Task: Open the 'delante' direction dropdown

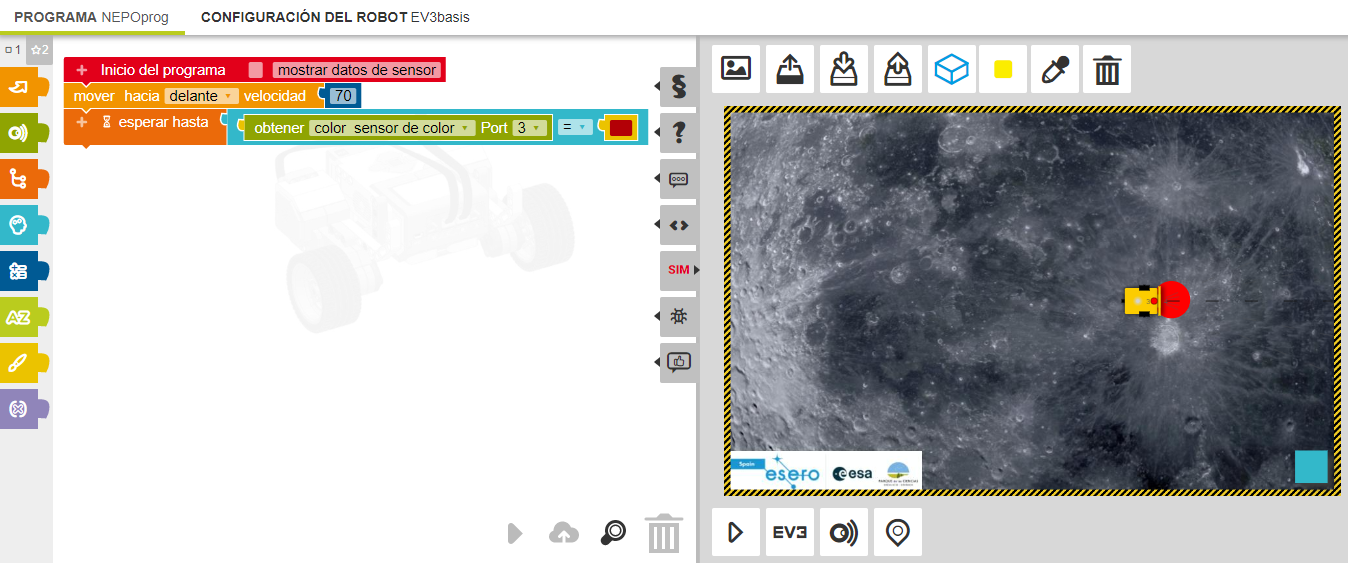Action: [201, 96]
